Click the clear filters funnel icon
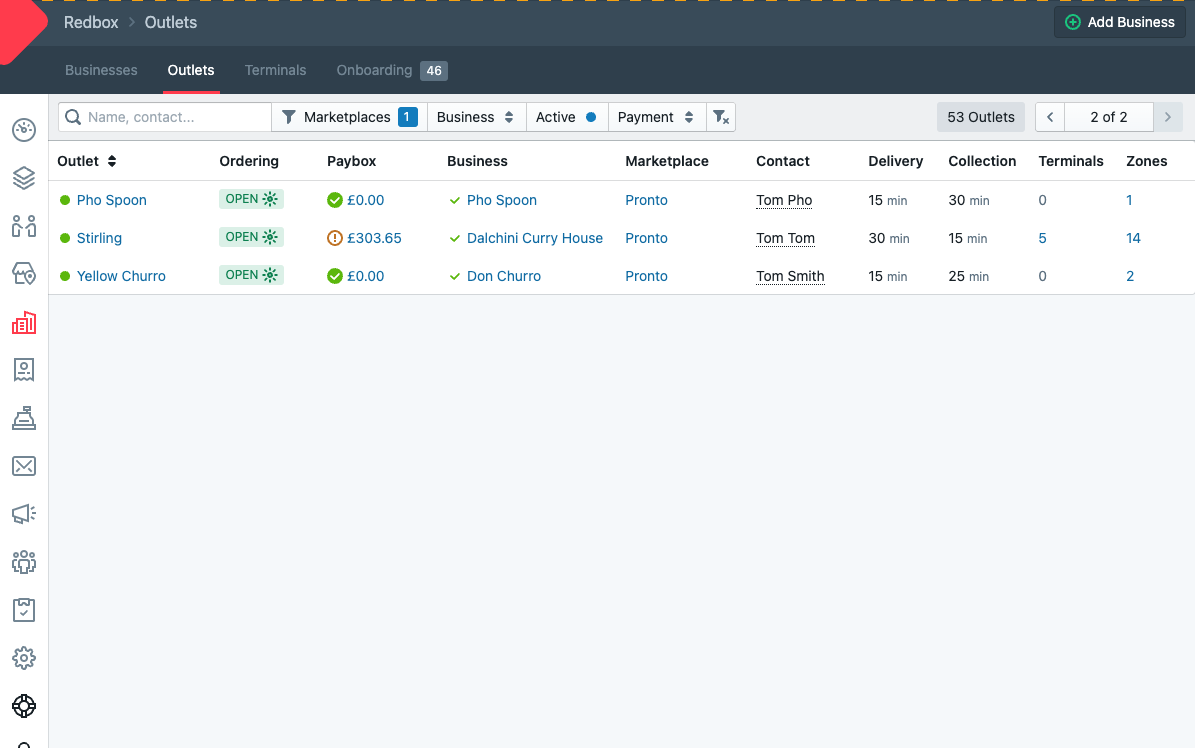 (720, 117)
